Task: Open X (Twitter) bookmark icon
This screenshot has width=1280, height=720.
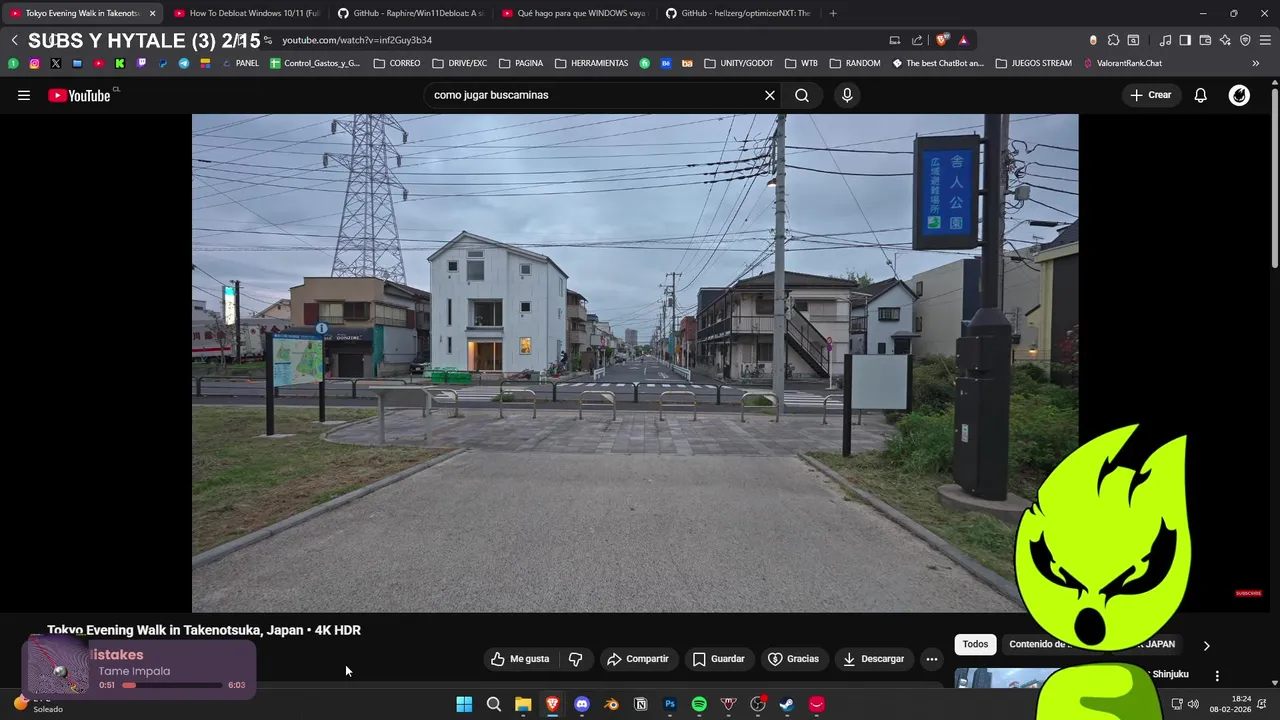Action: pyautogui.click(x=55, y=63)
